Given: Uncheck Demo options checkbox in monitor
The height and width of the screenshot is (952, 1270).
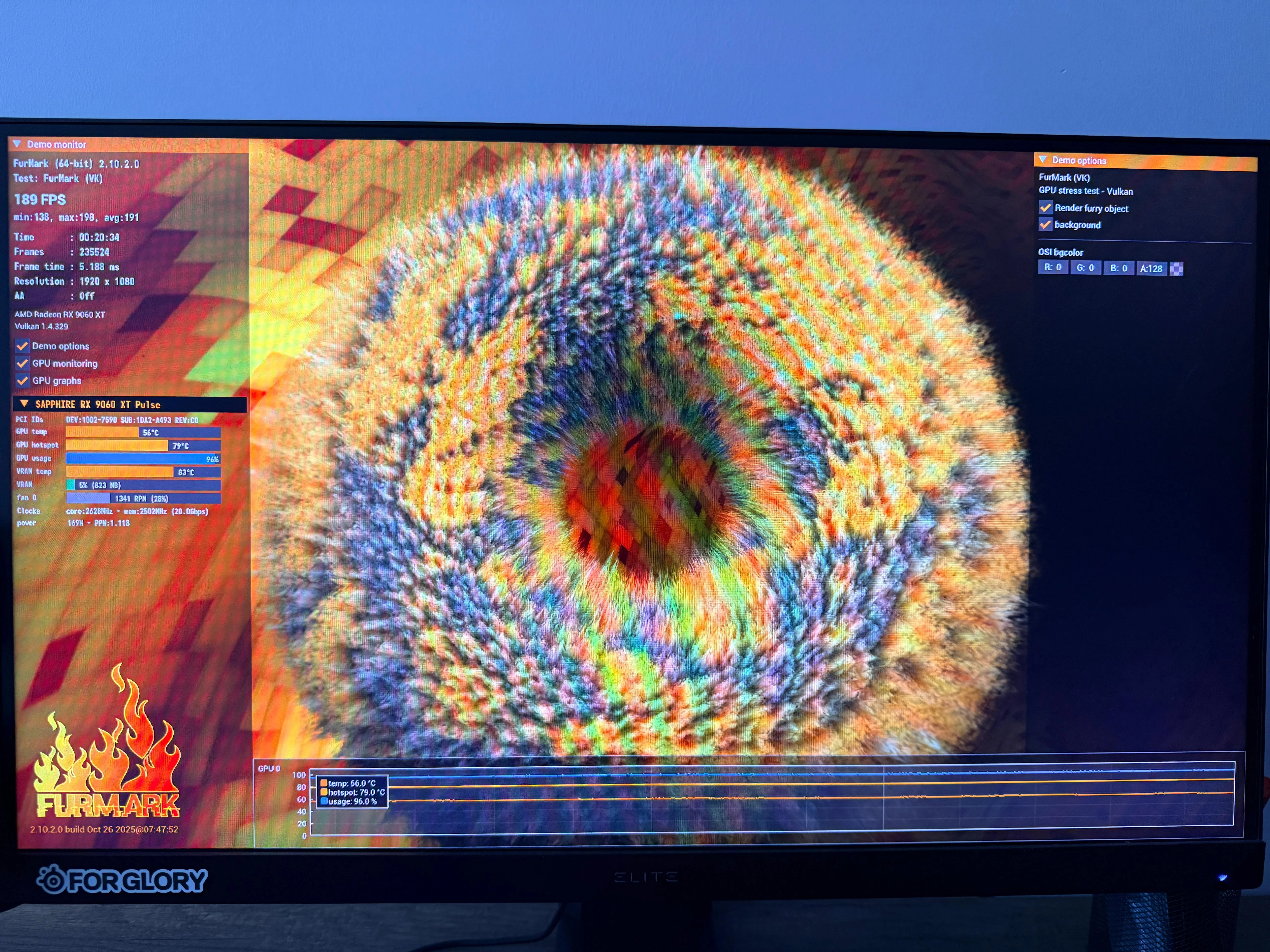Looking at the screenshot, I should pos(22,346).
